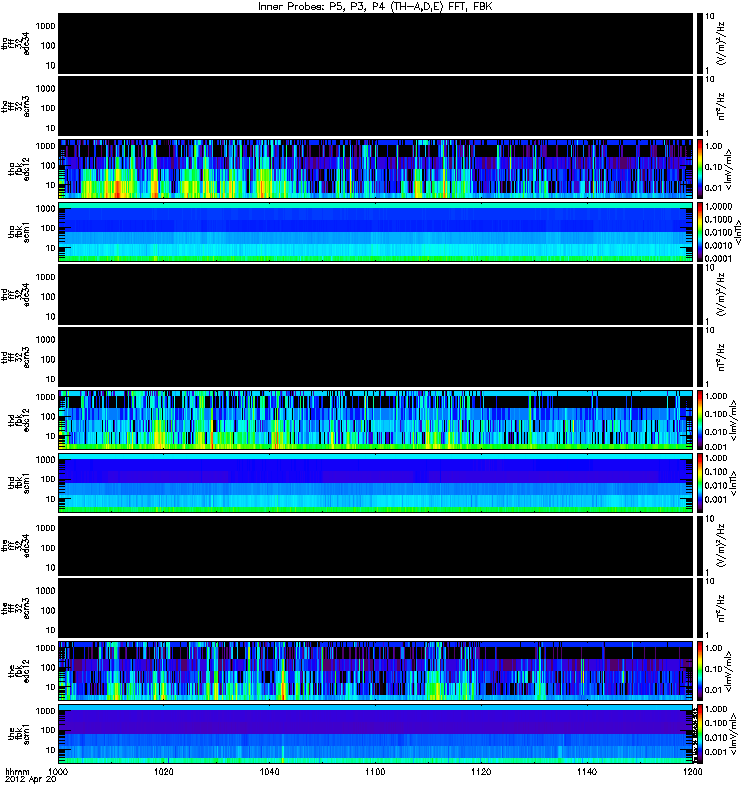The image size is (750, 800).
Task: Click the "1140" time axis label
Action: pos(587,772)
